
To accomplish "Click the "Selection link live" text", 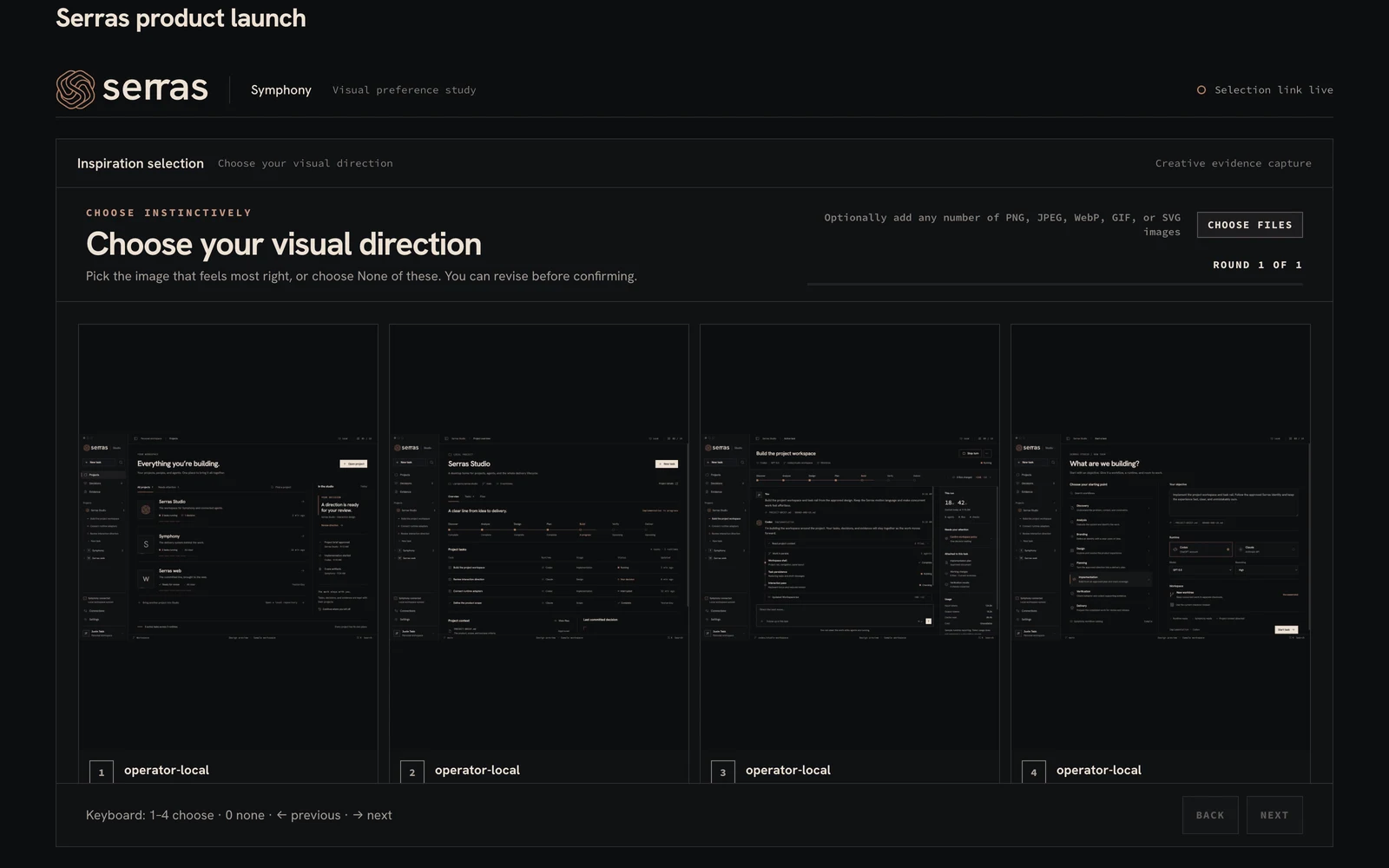I will tap(1274, 90).
